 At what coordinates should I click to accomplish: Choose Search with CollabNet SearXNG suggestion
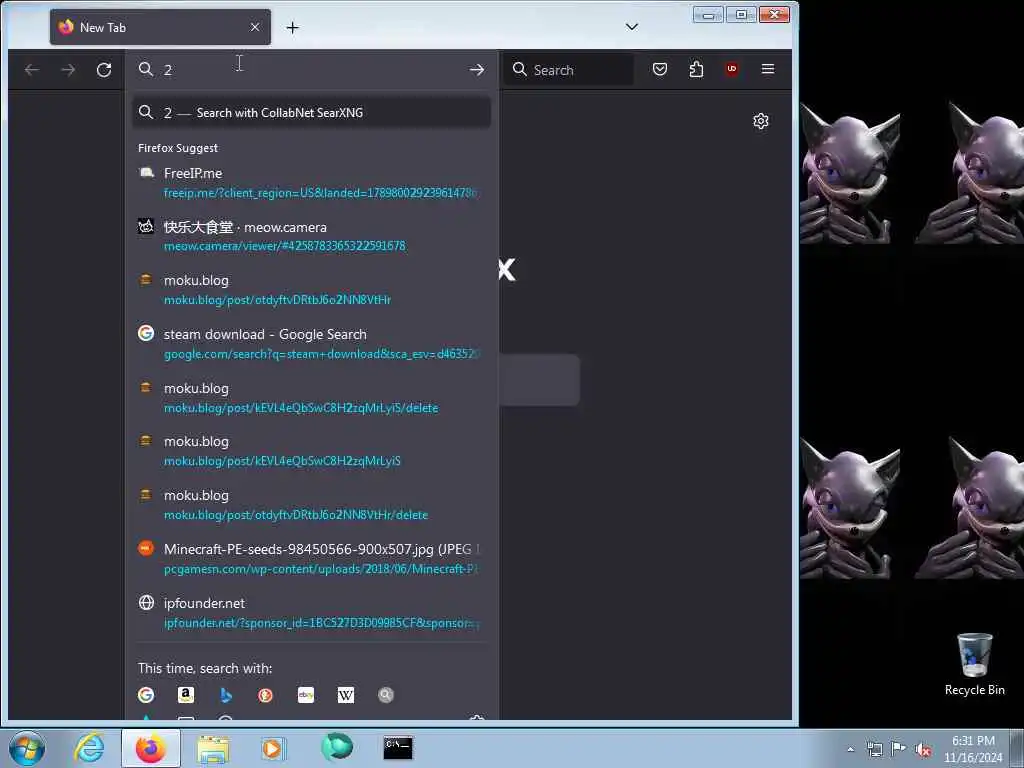point(312,113)
